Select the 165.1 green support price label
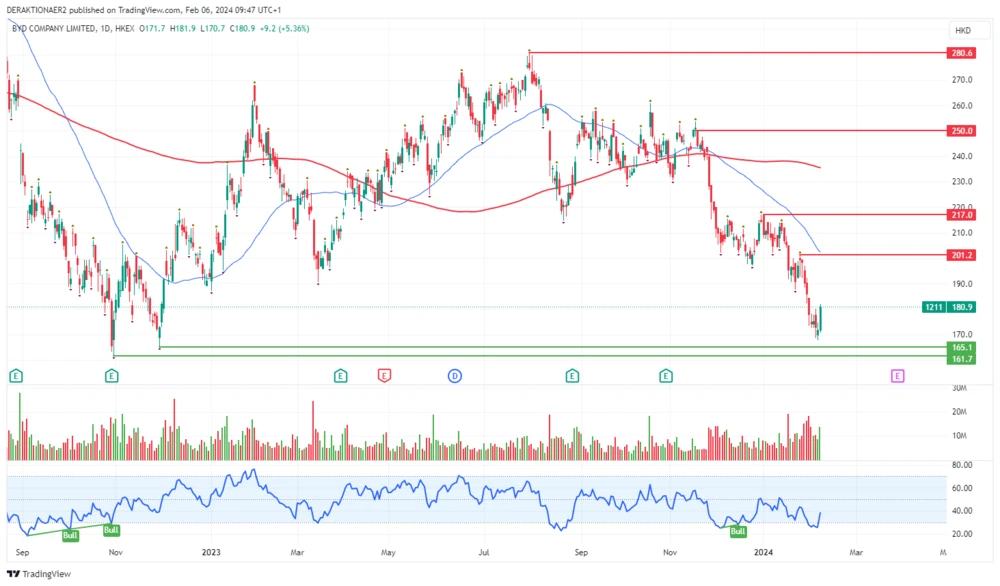This screenshot has height=586, width=1000. coord(962,347)
